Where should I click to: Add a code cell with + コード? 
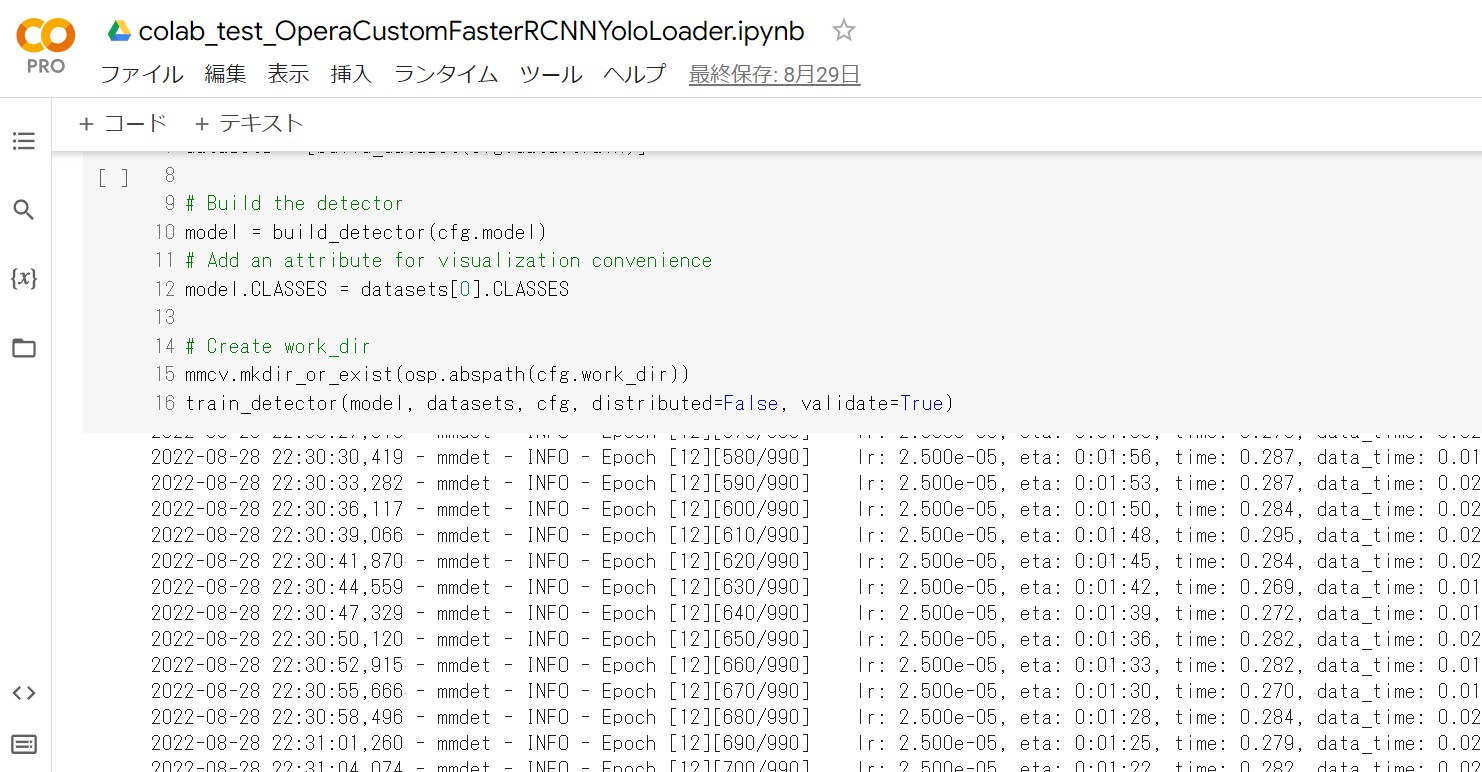[121, 123]
